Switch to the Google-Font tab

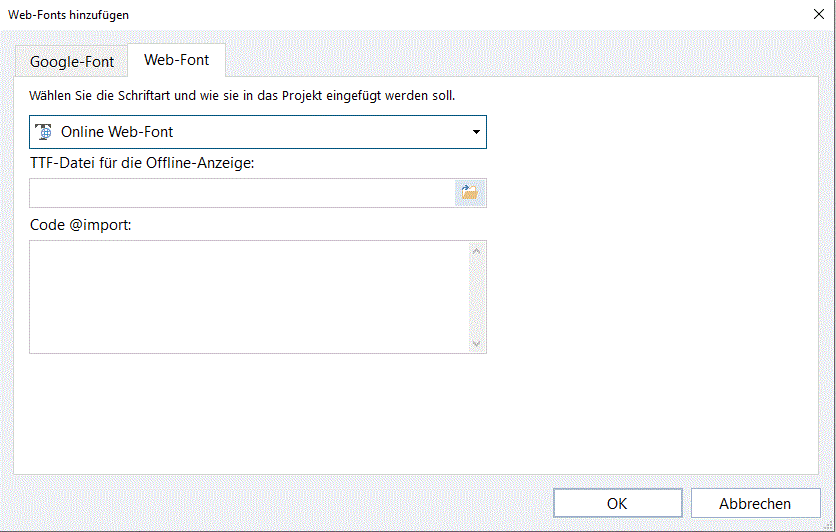click(x=72, y=61)
